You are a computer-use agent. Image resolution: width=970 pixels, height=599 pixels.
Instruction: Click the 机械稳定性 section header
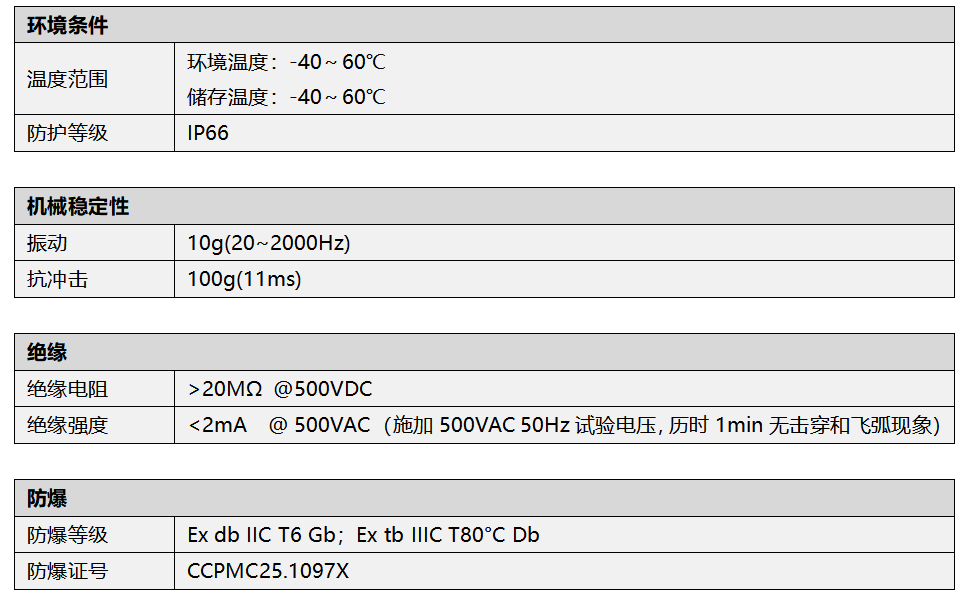click(x=78, y=207)
